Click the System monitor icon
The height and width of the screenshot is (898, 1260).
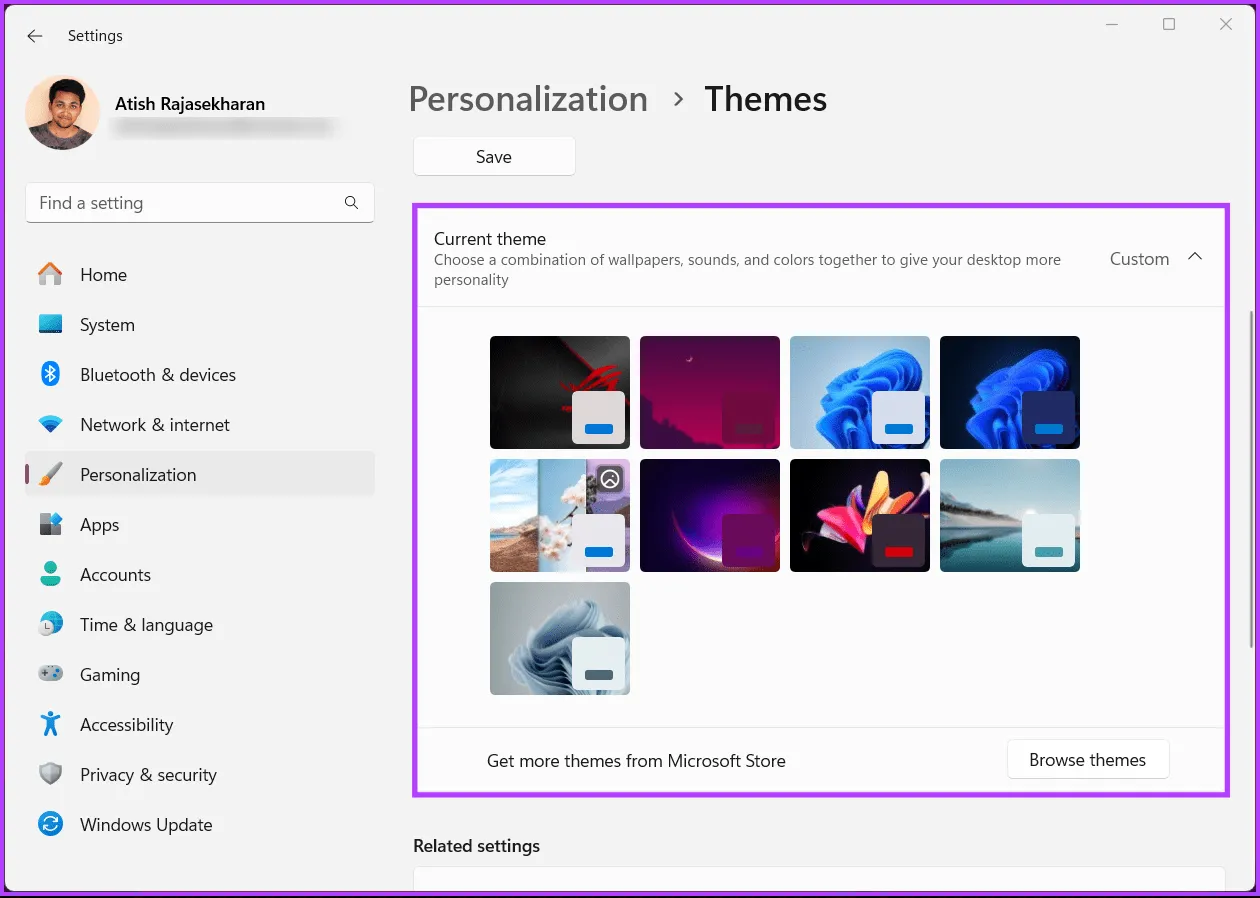(x=50, y=324)
